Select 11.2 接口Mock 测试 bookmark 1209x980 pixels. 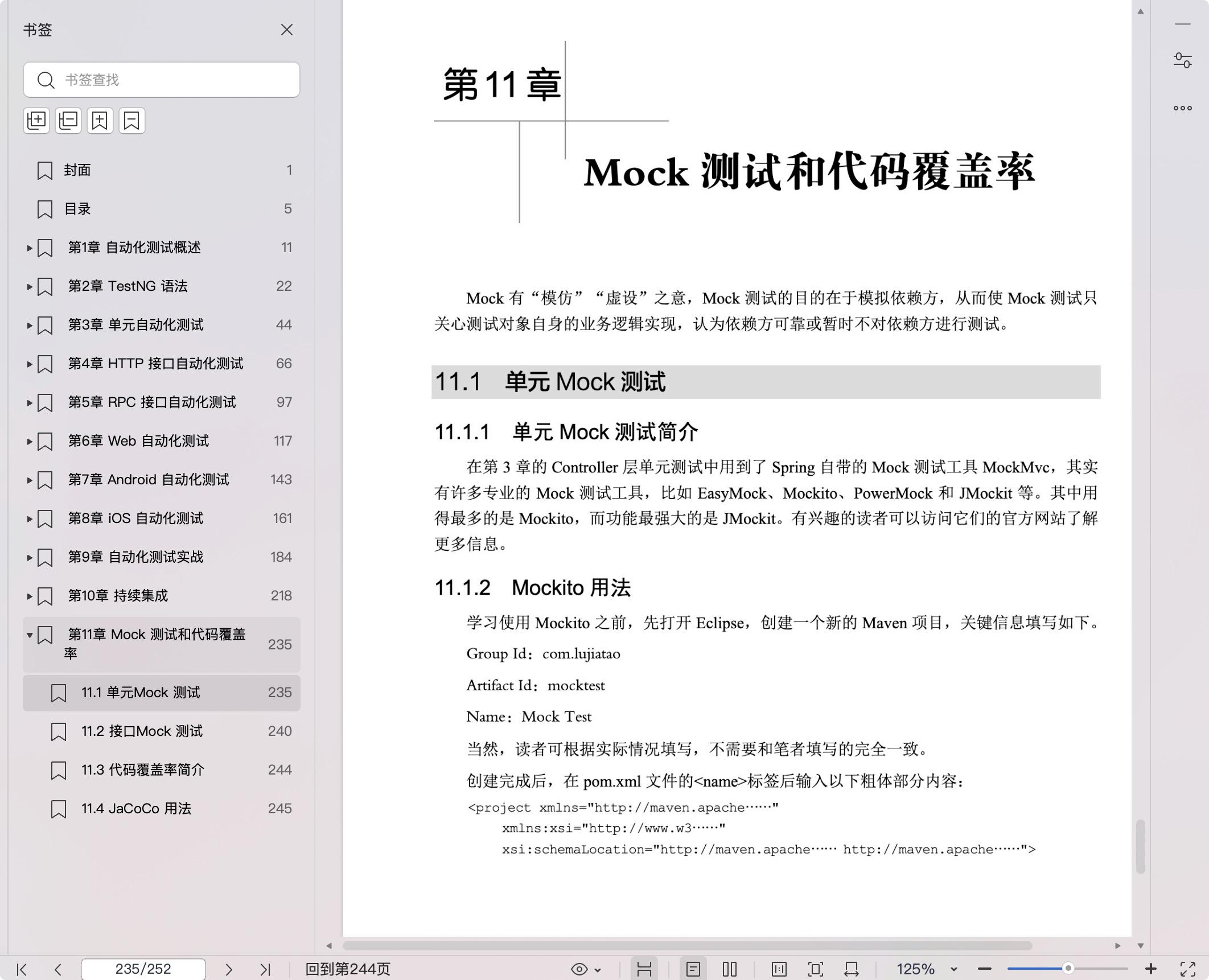tap(162, 731)
